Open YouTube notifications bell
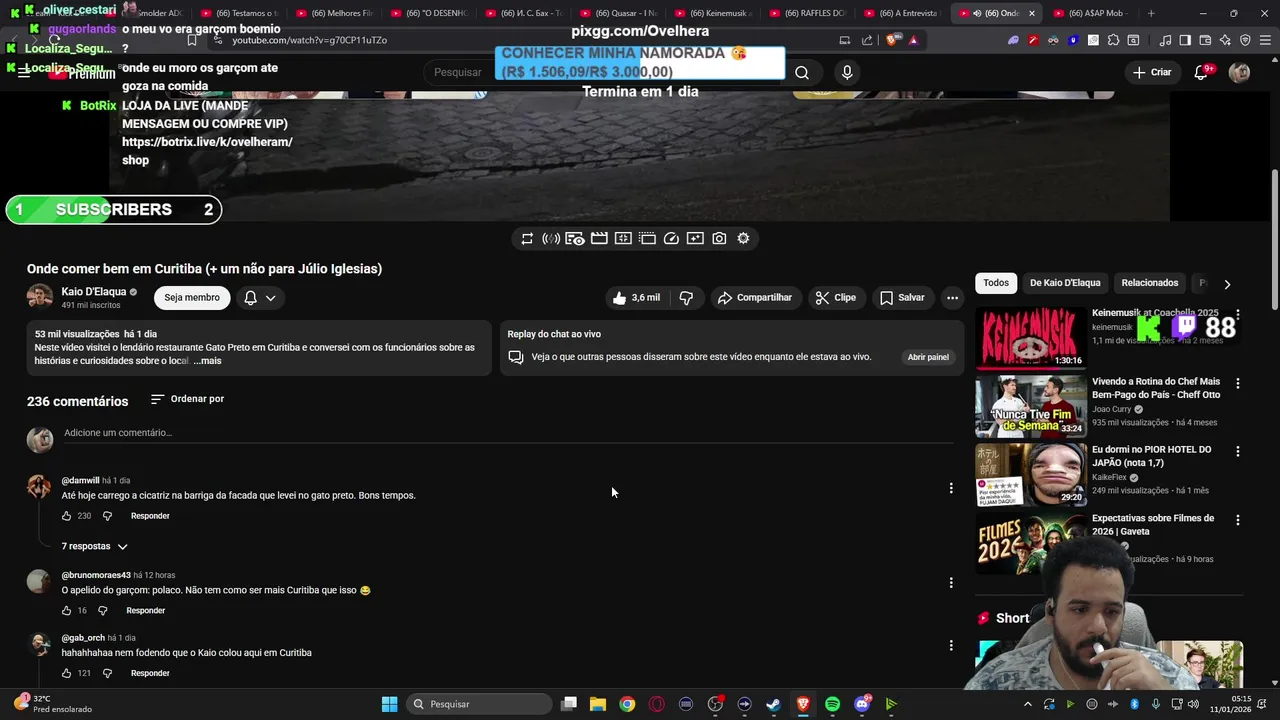Viewport: 1280px width, 720px height. pos(1202,73)
